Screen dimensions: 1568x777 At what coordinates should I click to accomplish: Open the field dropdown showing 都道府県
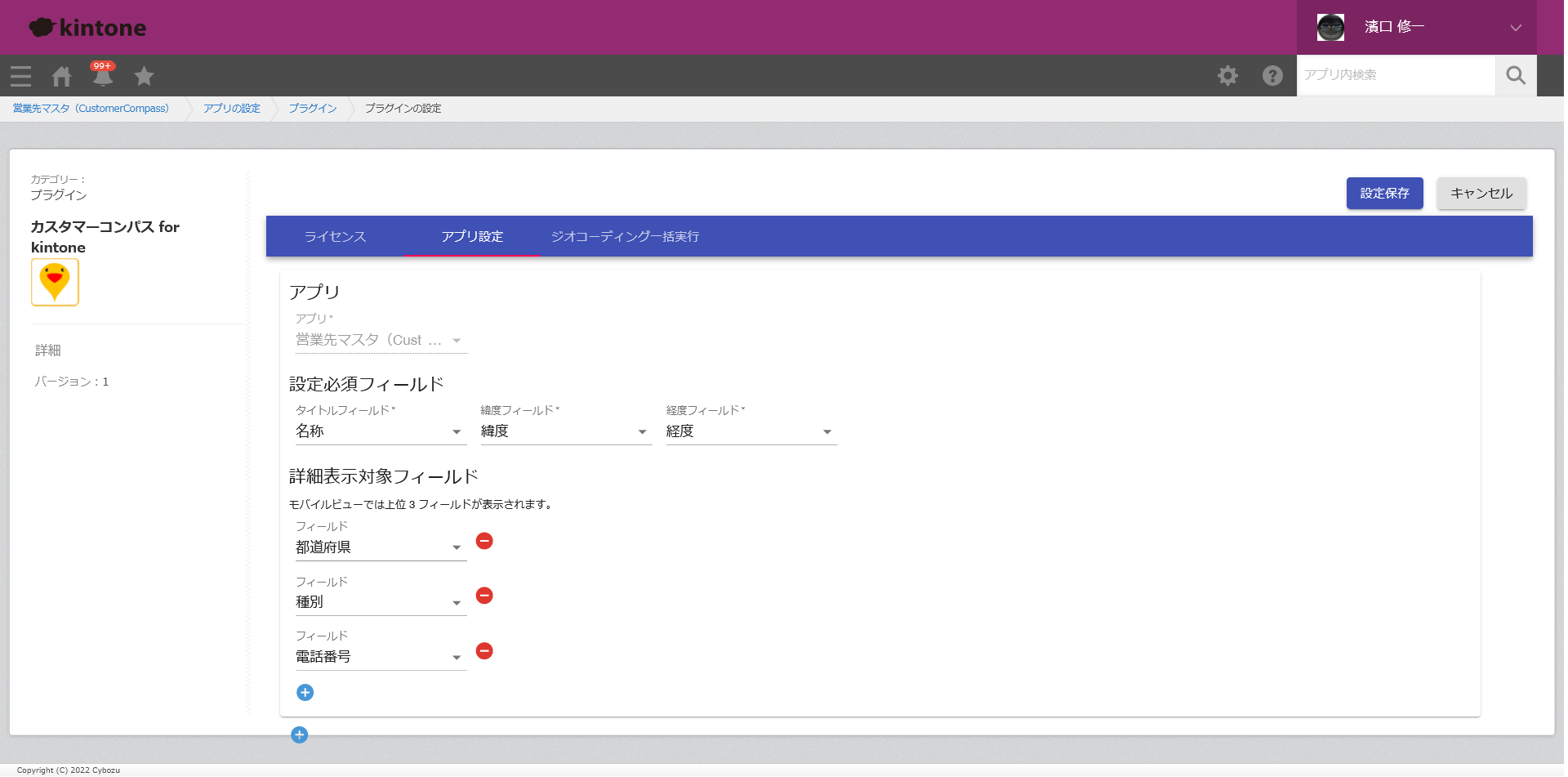(x=381, y=547)
